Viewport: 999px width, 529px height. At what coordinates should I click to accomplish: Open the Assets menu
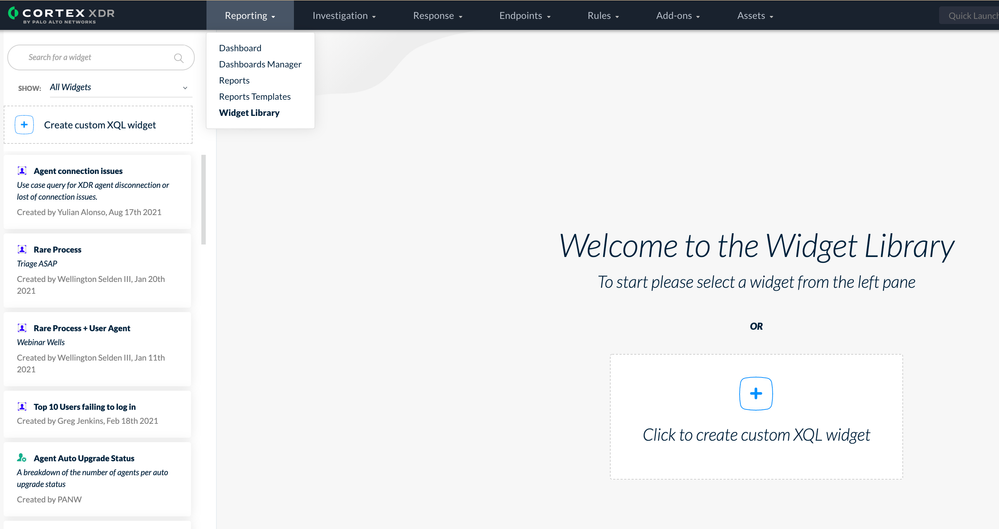pos(755,15)
